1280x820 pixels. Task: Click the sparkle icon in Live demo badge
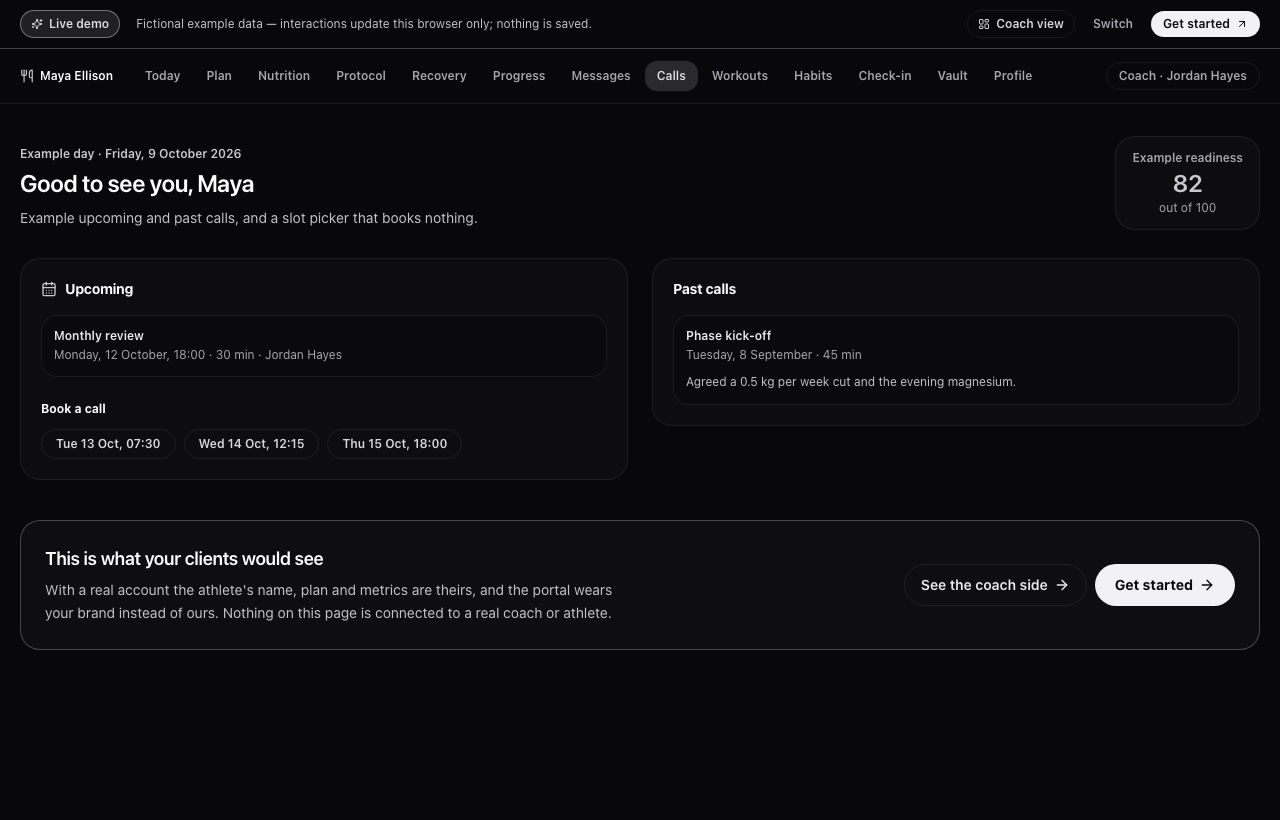tap(37, 24)
